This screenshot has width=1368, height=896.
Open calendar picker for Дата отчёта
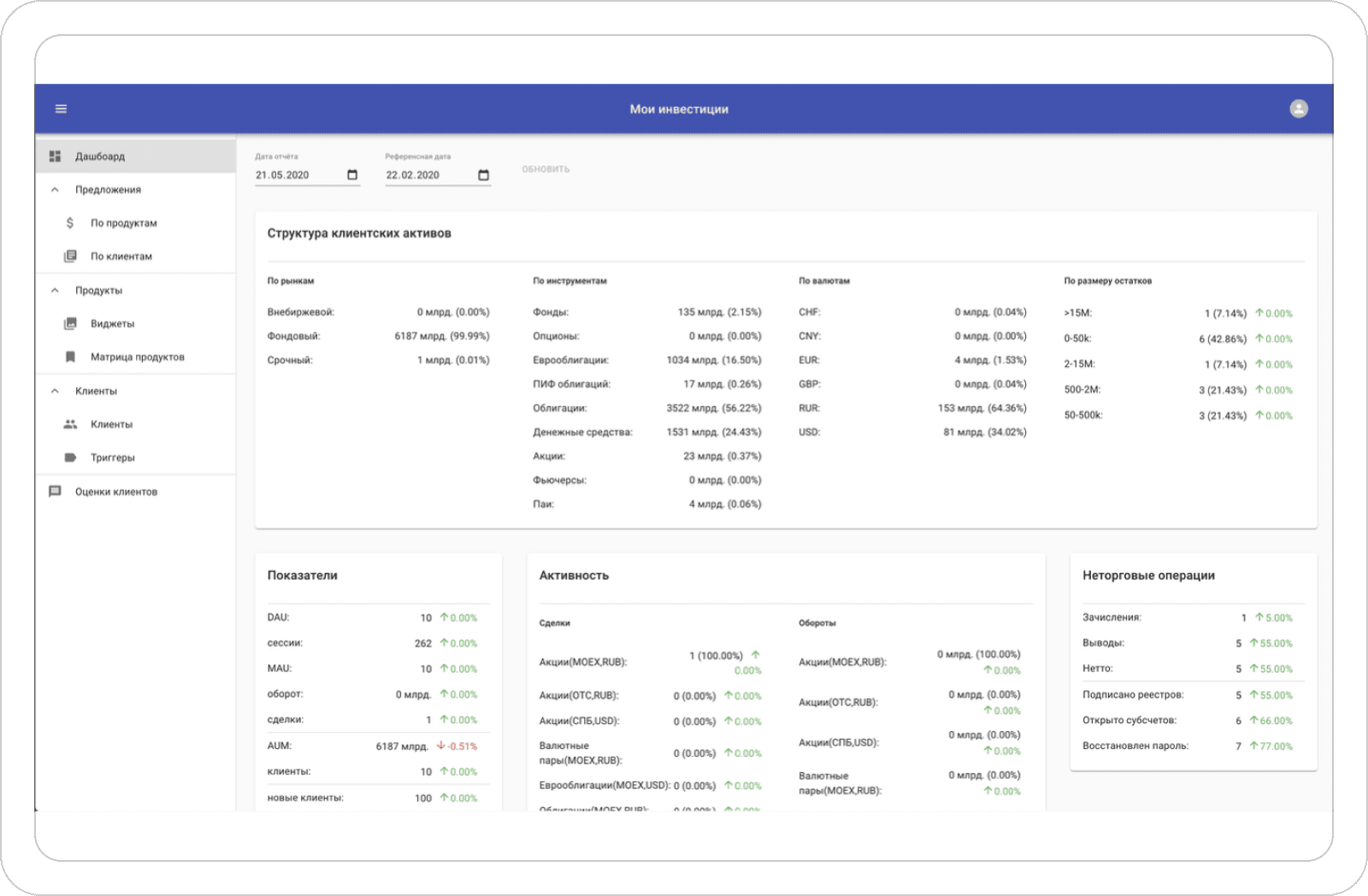[x=352, y=175]
